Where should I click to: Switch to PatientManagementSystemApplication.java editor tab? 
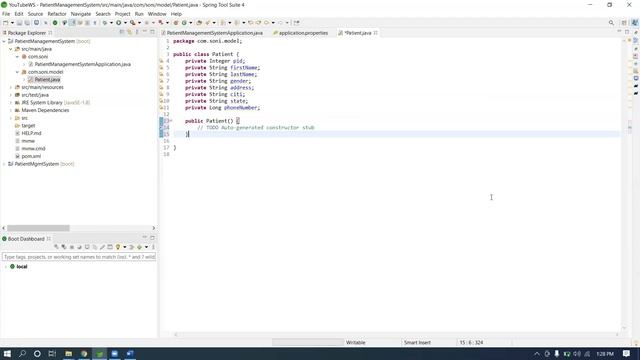(x=214, y=33)
